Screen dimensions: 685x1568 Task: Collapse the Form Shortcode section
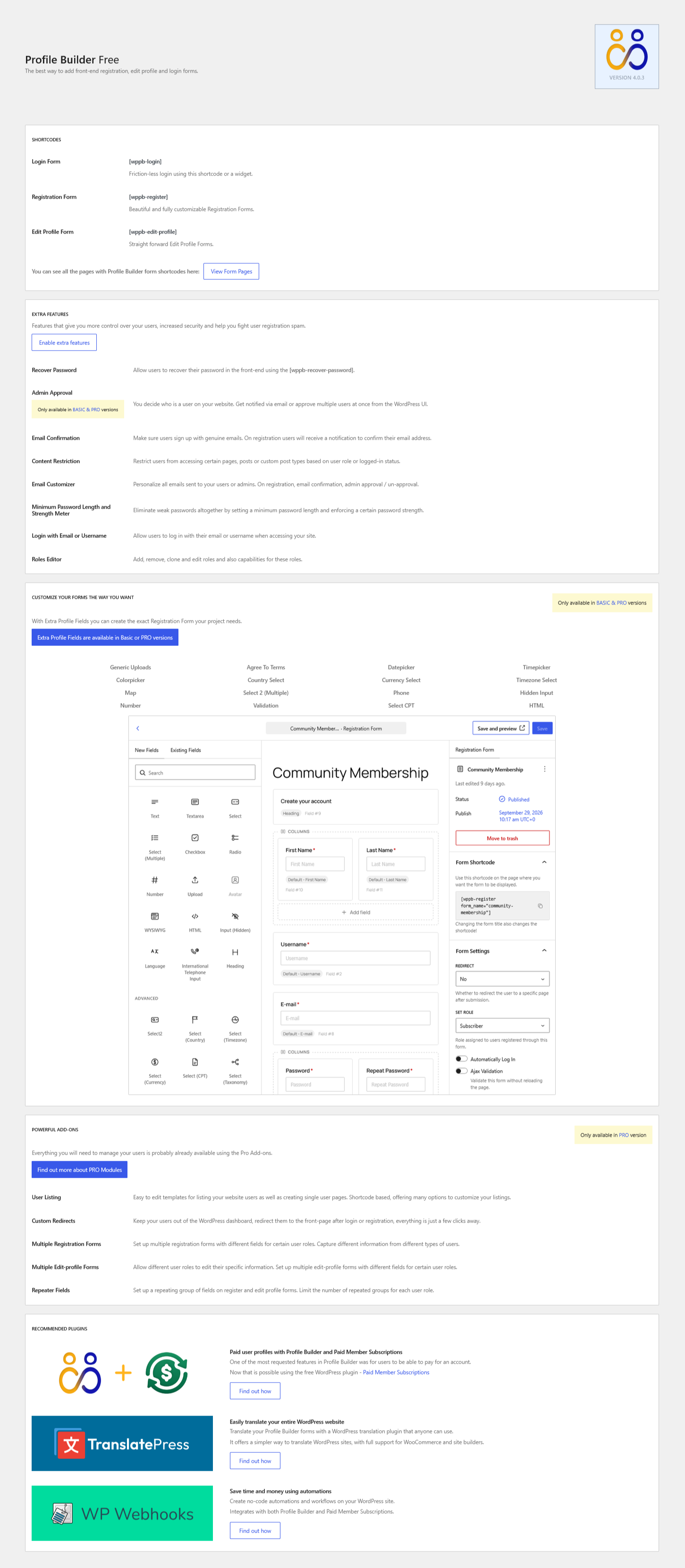click(544, 862)
